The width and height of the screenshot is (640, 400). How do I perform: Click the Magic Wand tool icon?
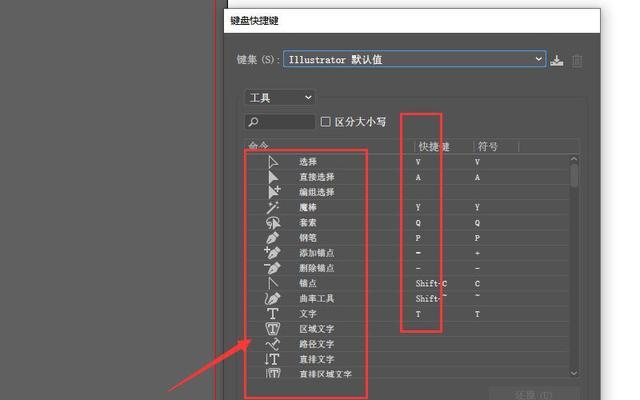click(273, 207)
